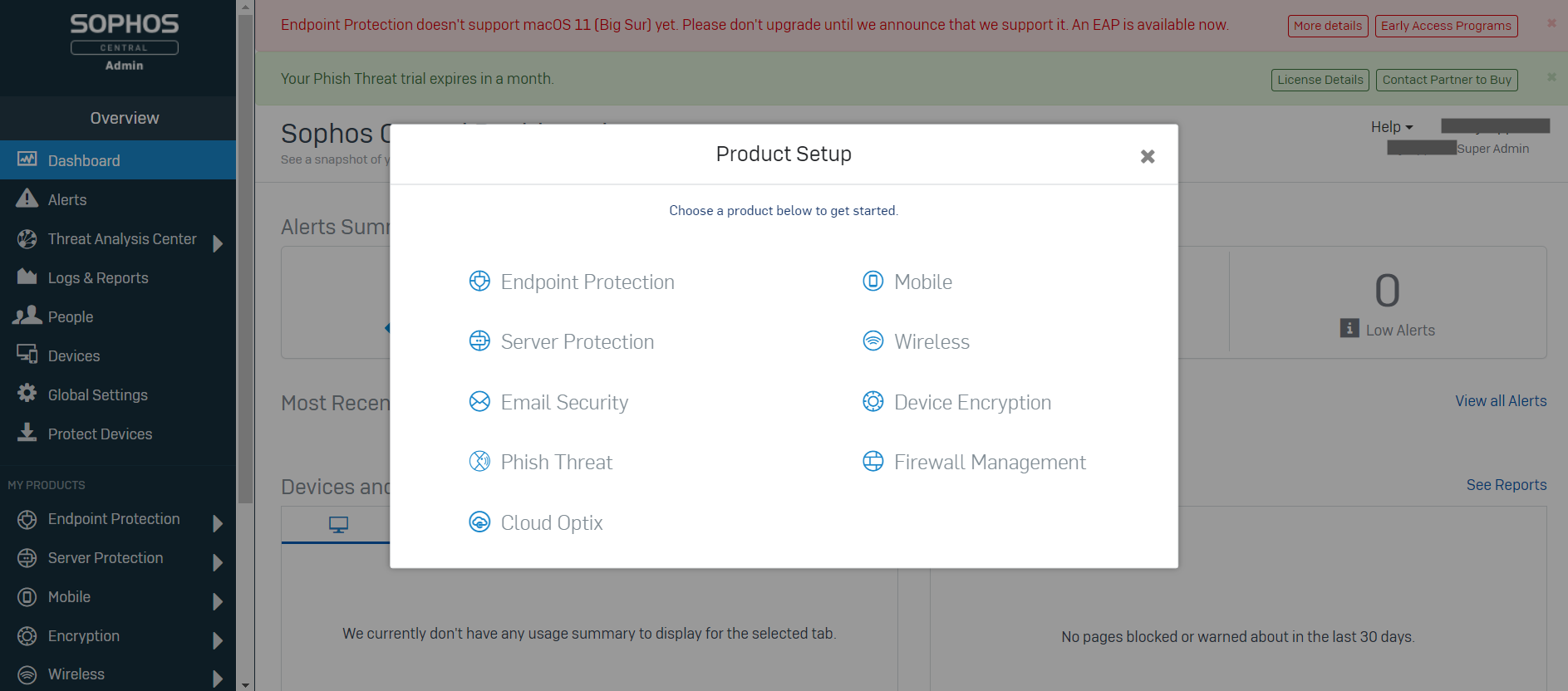Image resolution: width=1568 pixels, height=691 pixels.
Task: Open the View all Alerts link
Action: tap(1501, 401)
